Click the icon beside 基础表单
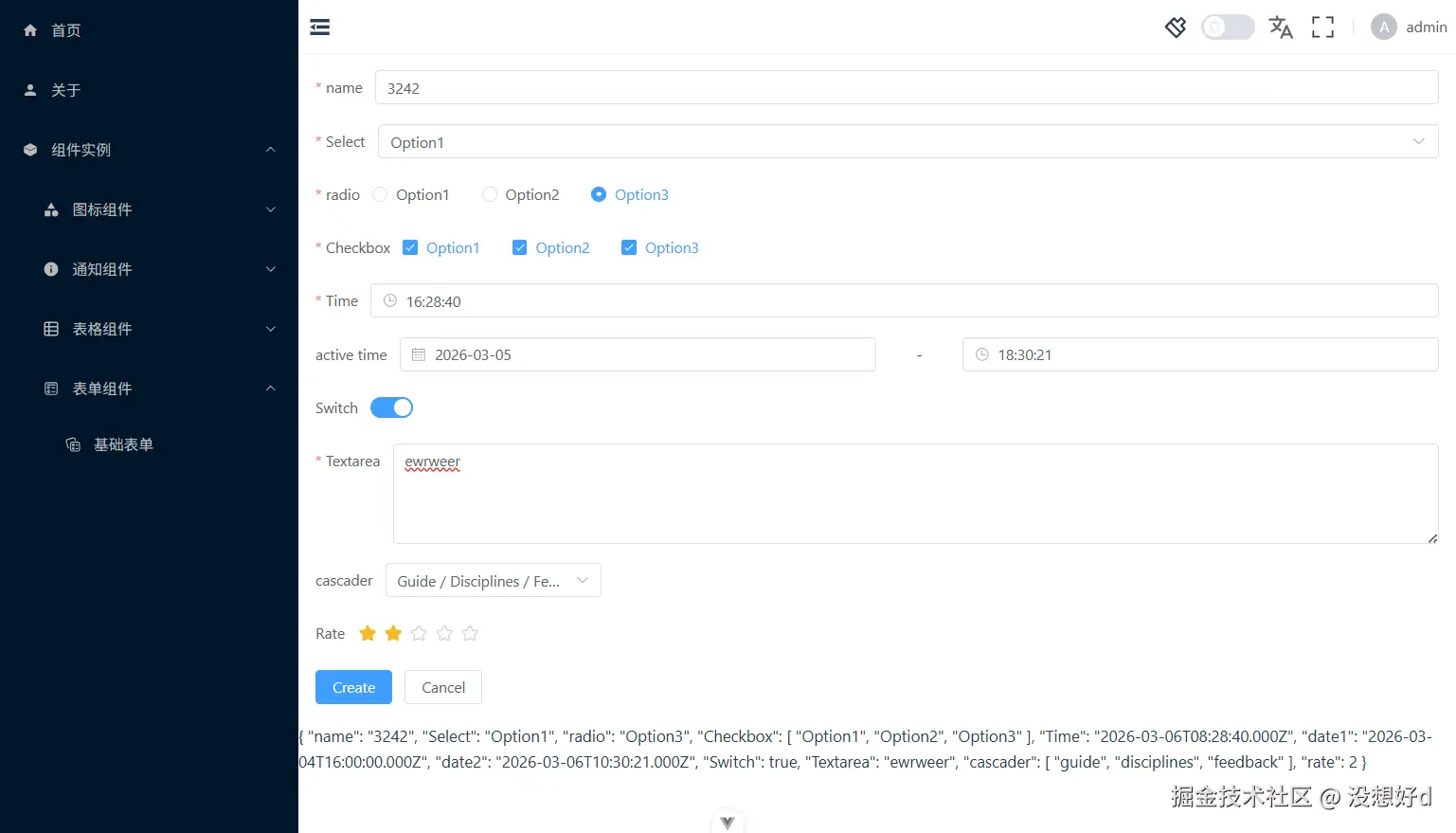This screenshot has width=1456, height=833. click(x=73, y=444)
